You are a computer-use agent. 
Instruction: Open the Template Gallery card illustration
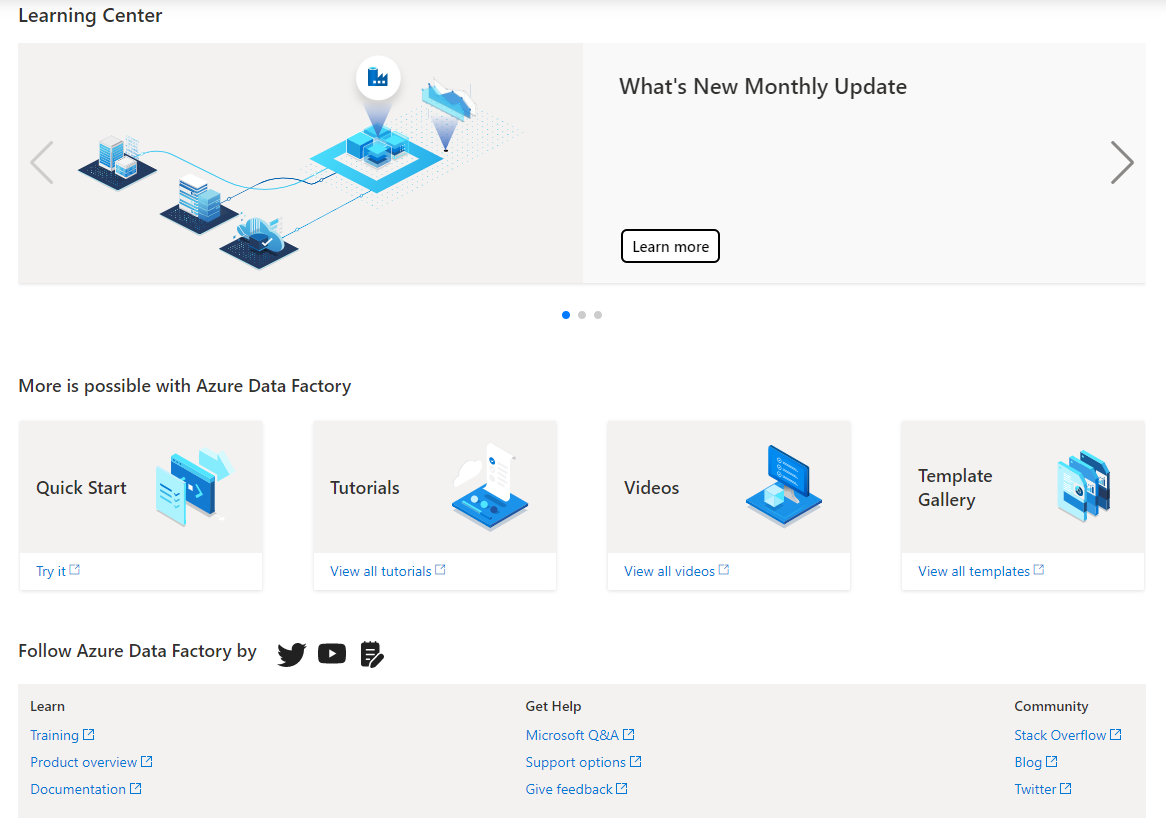pyautogui.click(x=1083, y=487)
